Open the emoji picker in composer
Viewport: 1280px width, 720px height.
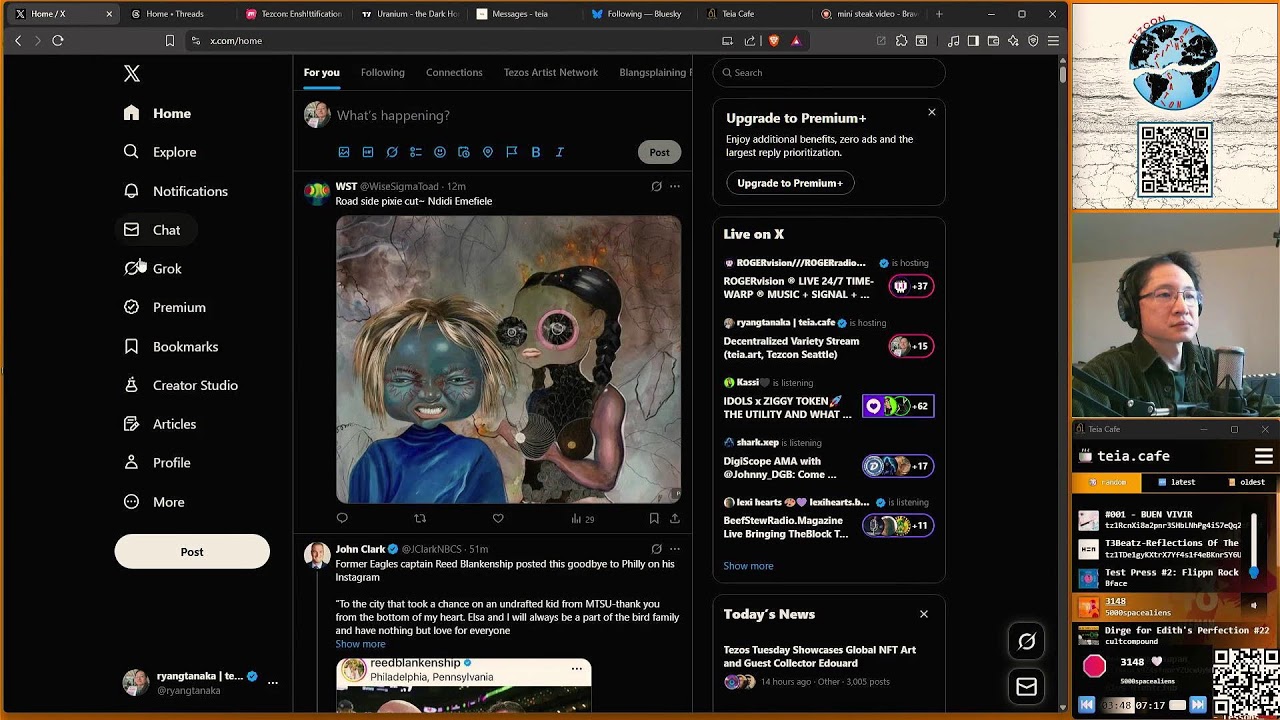[440, 152]
